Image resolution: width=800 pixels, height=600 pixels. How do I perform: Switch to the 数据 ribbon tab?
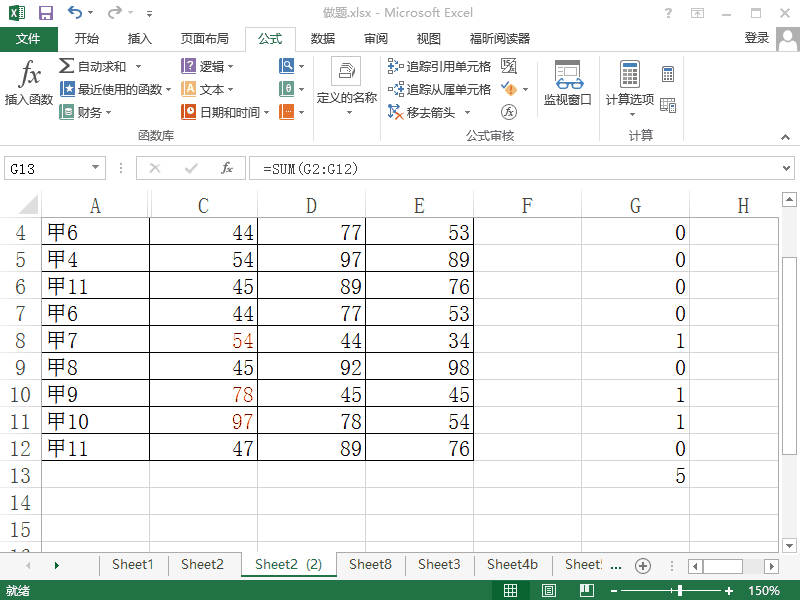tap(324, 40)
